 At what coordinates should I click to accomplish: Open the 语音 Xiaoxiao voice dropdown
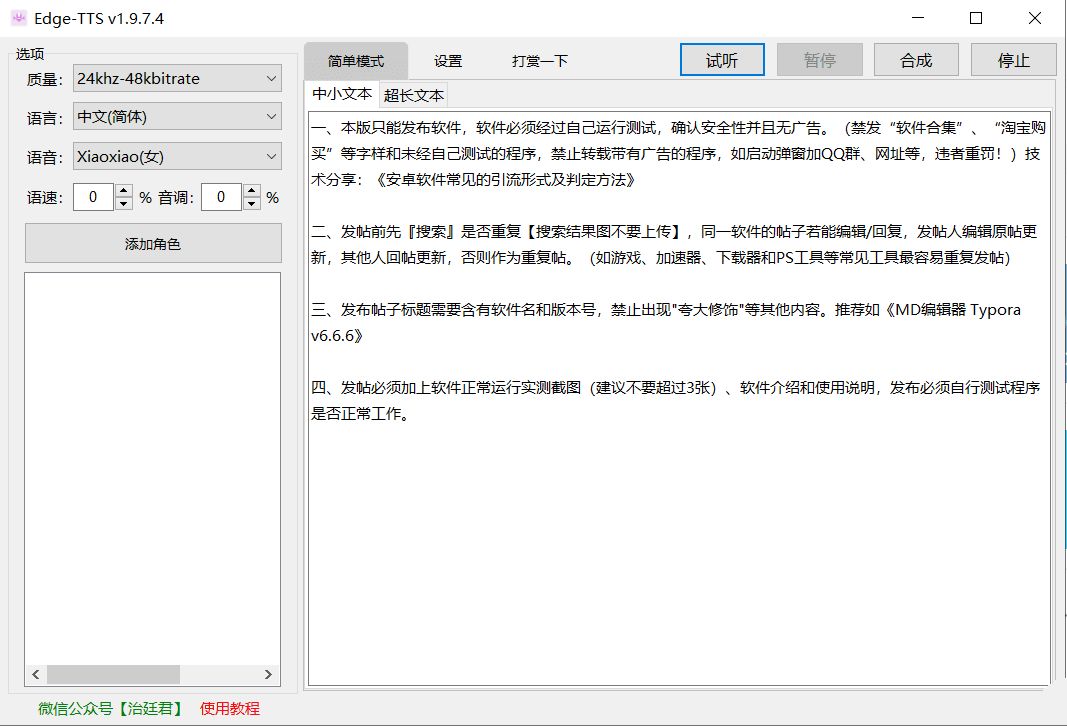coord(178,156)
